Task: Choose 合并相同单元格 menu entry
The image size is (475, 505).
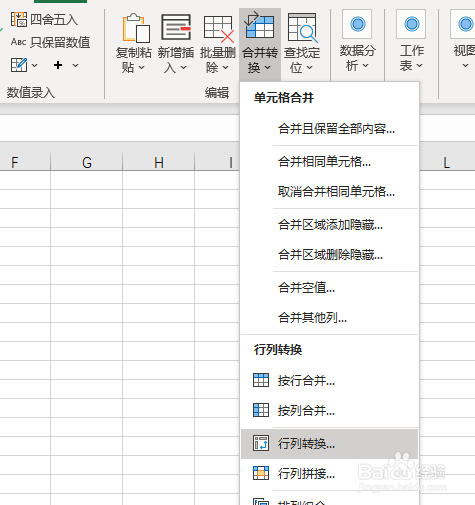Action: click(329, 162)
